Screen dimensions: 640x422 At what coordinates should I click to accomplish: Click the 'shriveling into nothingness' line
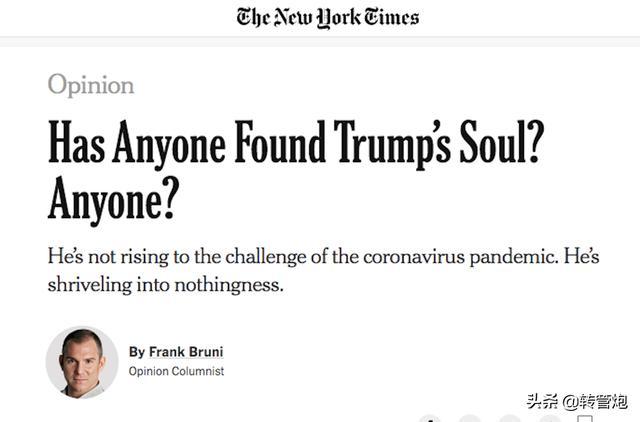(x=165, y=285)
